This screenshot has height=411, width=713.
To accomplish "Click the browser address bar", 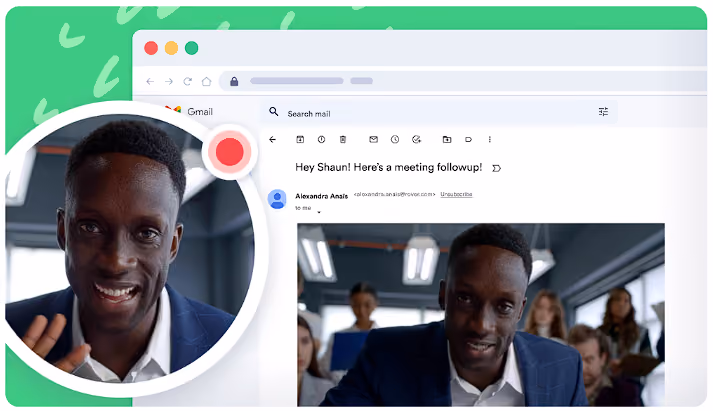I will (x=464, y=81).
